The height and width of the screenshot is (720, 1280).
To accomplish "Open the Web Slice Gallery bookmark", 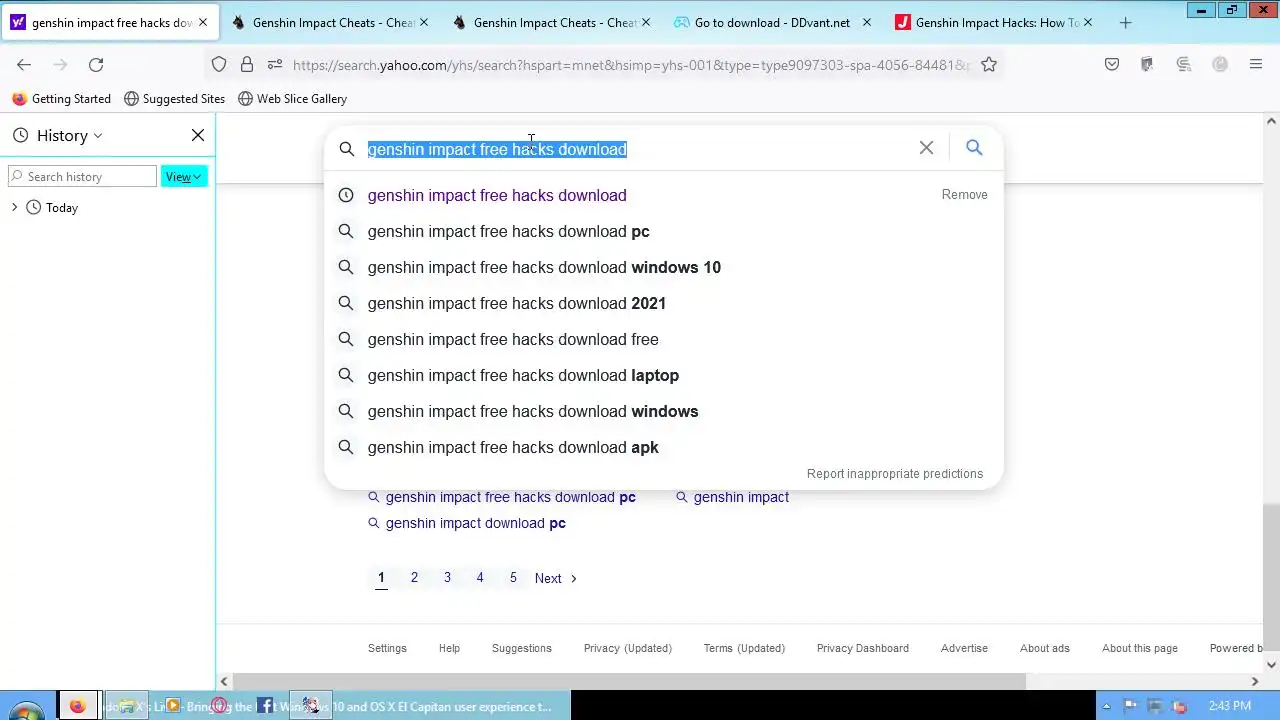I will point(292,99).
